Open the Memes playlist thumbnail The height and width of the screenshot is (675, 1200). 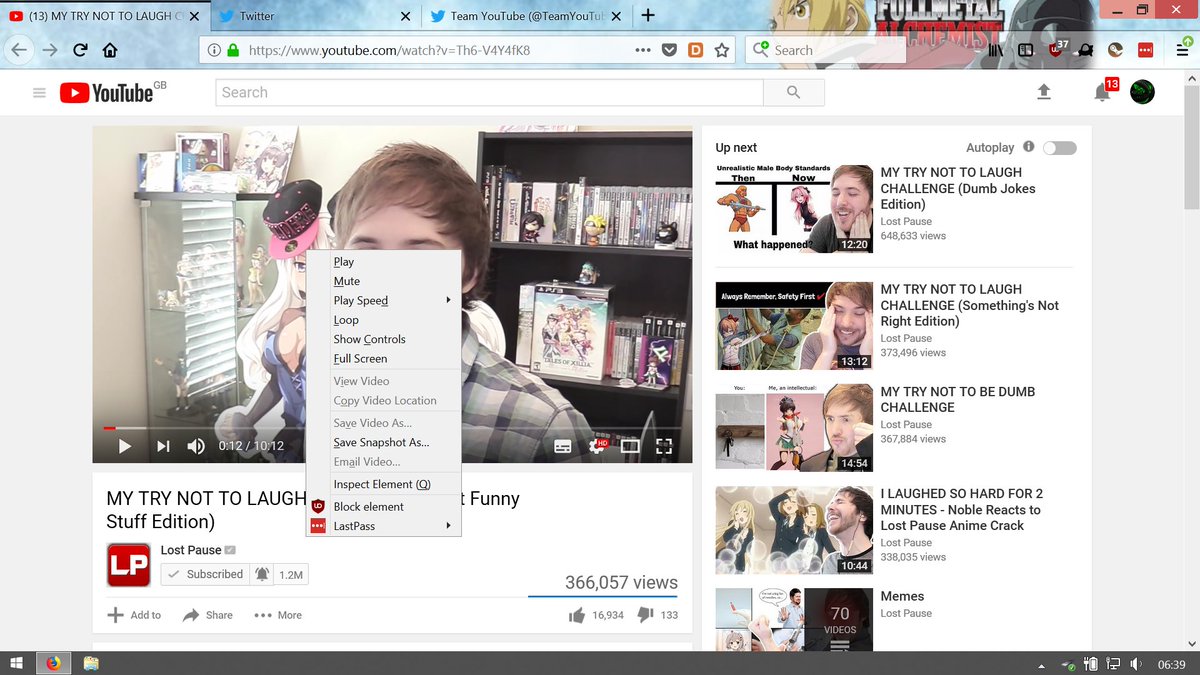point(793,620)
